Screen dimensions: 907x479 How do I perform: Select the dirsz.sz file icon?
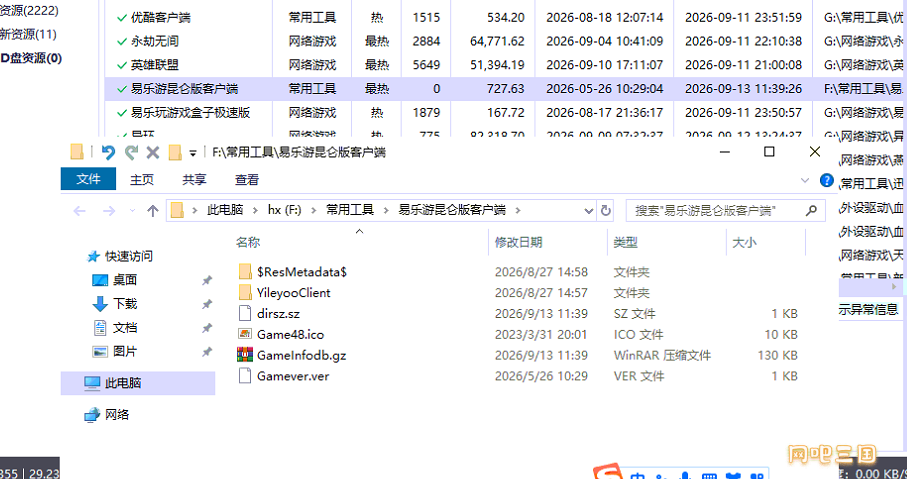(245, 313)
